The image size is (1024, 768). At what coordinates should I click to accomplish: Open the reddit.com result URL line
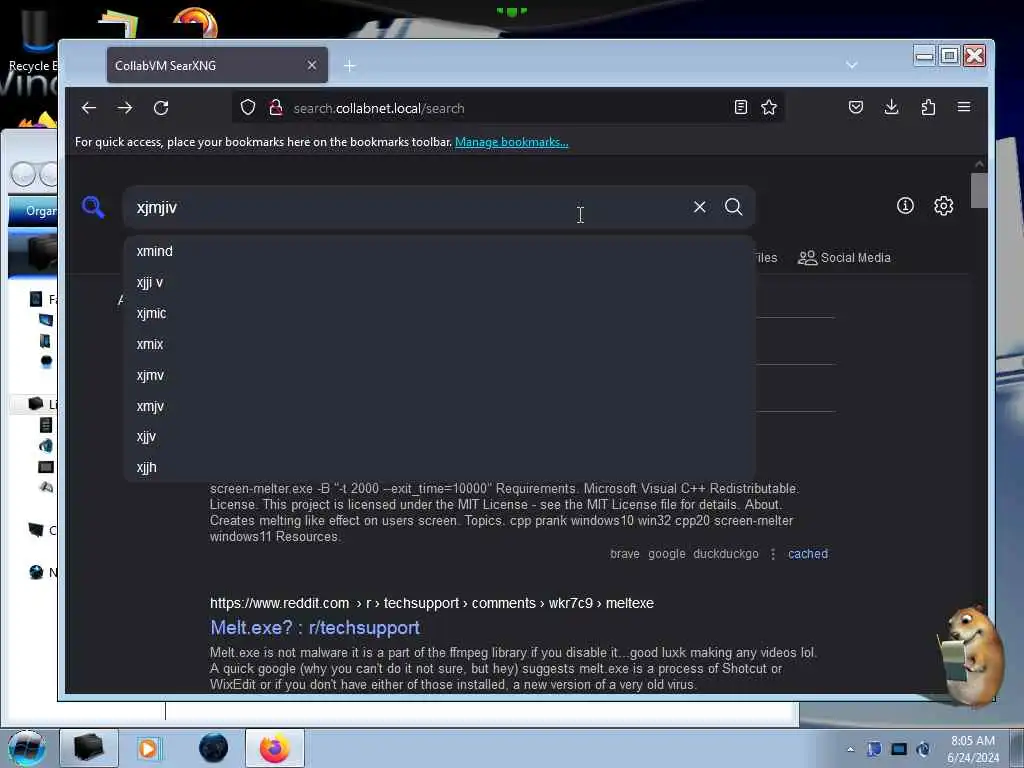(x=432, y=603)
